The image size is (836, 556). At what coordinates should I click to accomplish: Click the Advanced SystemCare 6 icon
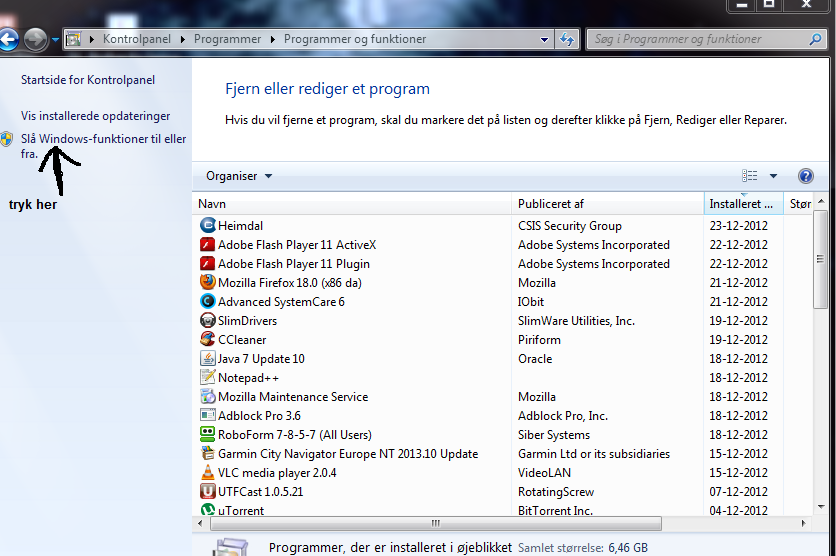tap(207, 301)
